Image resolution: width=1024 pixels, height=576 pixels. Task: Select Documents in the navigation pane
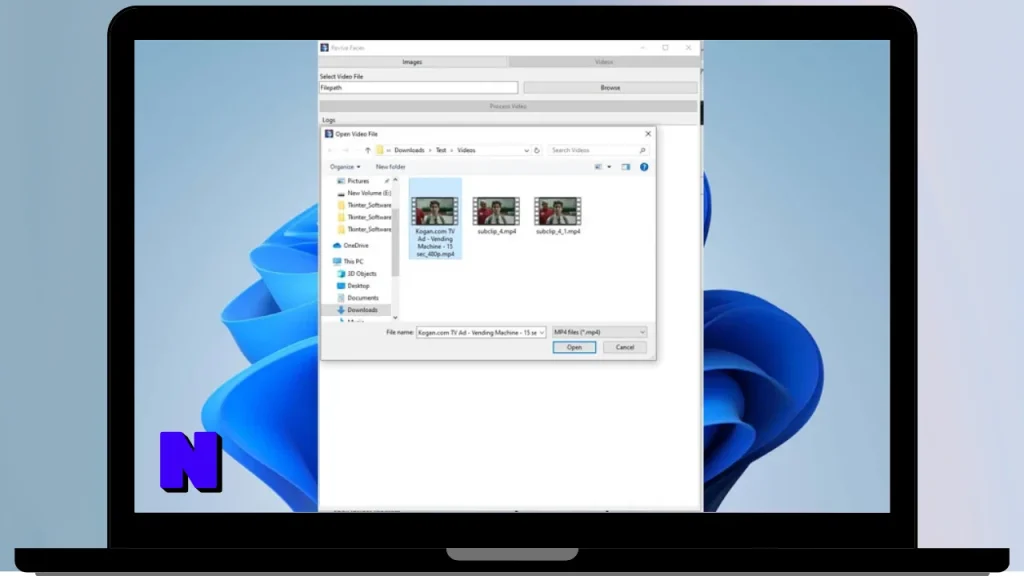coord(357,298)
